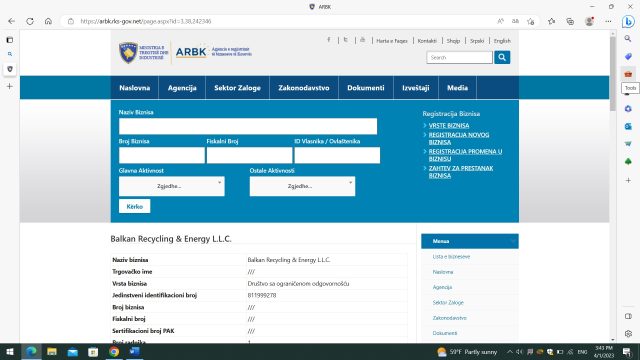Open ZAHTEV ZA PRESTANAK BIZNISA link
Viewport: 640px width, 360px height.
461,172
